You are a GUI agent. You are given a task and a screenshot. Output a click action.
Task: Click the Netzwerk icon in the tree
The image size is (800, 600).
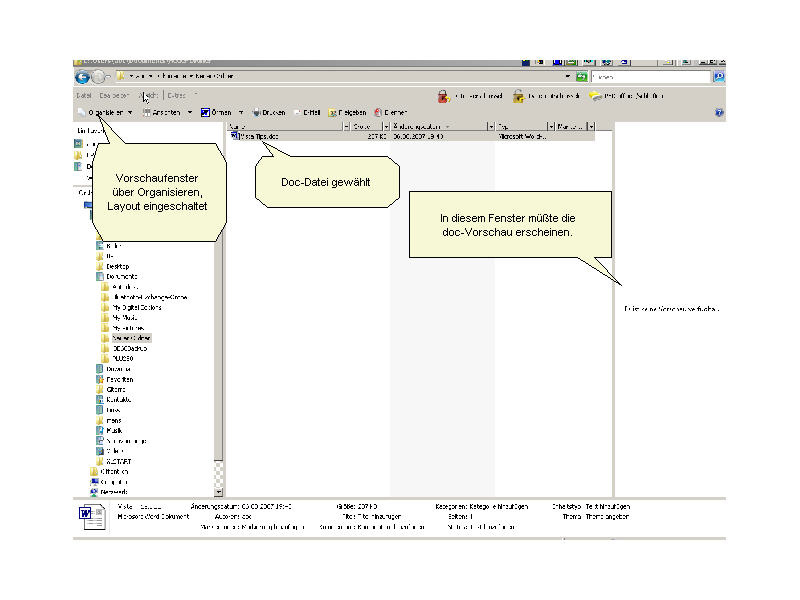94,492
